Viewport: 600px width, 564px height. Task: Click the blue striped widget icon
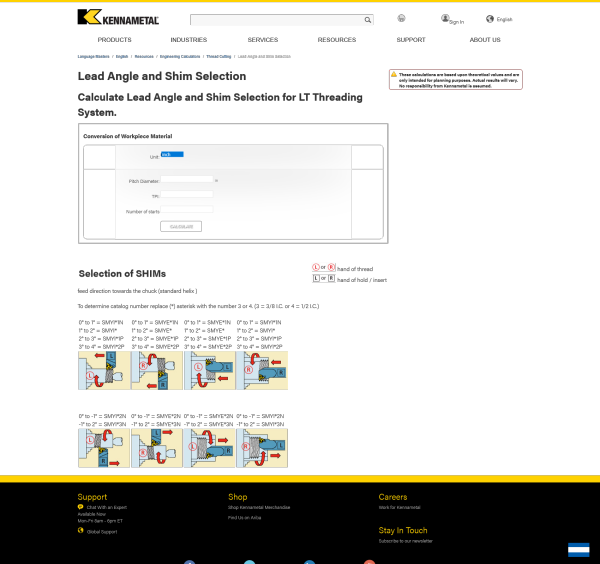(579, 550)
